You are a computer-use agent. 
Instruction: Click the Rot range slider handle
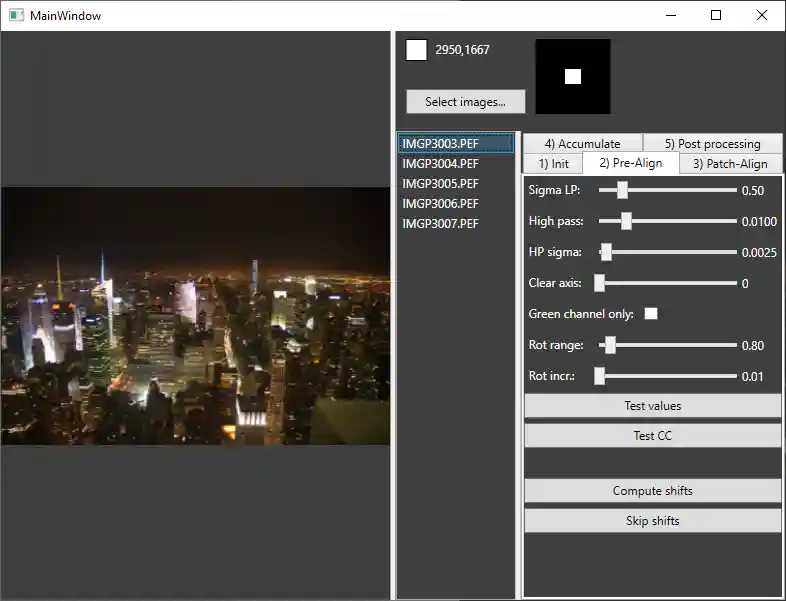tap(610, 345)
